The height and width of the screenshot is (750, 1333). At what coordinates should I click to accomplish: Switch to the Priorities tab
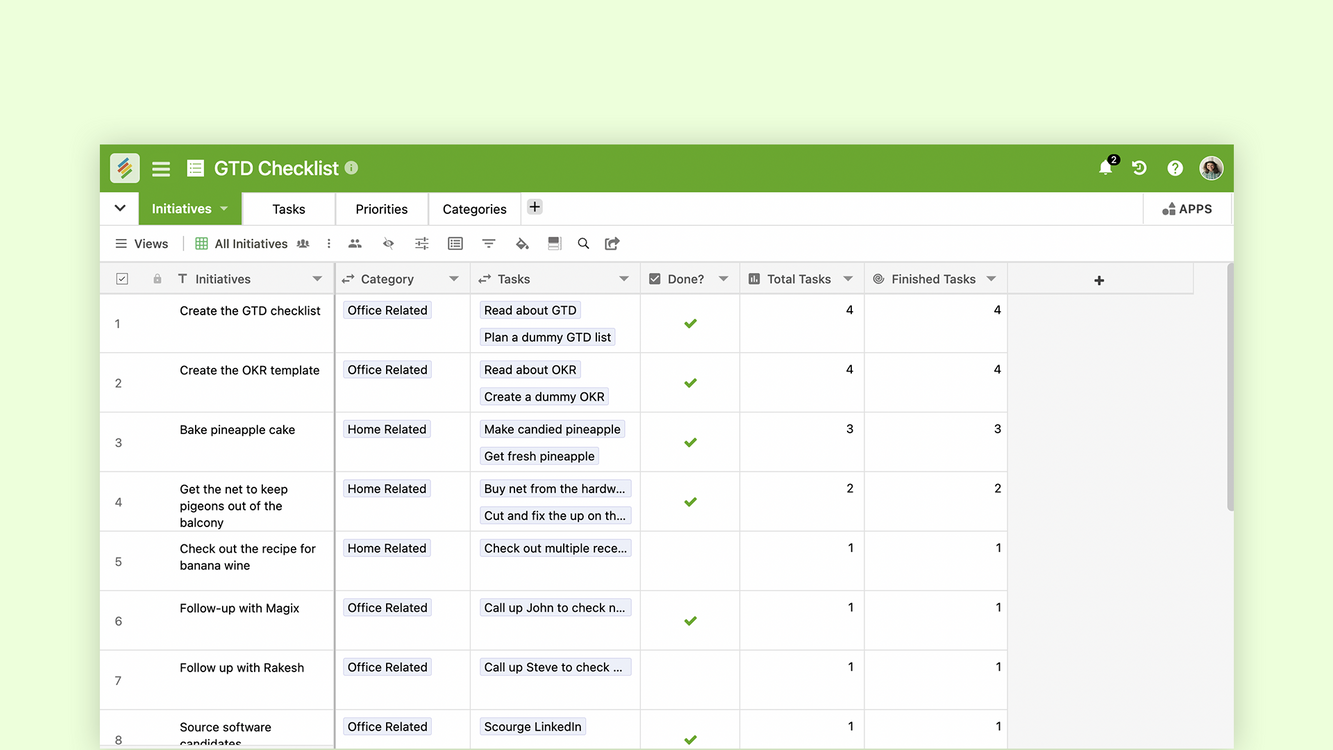pyautogui.click(x=381, y=209)
